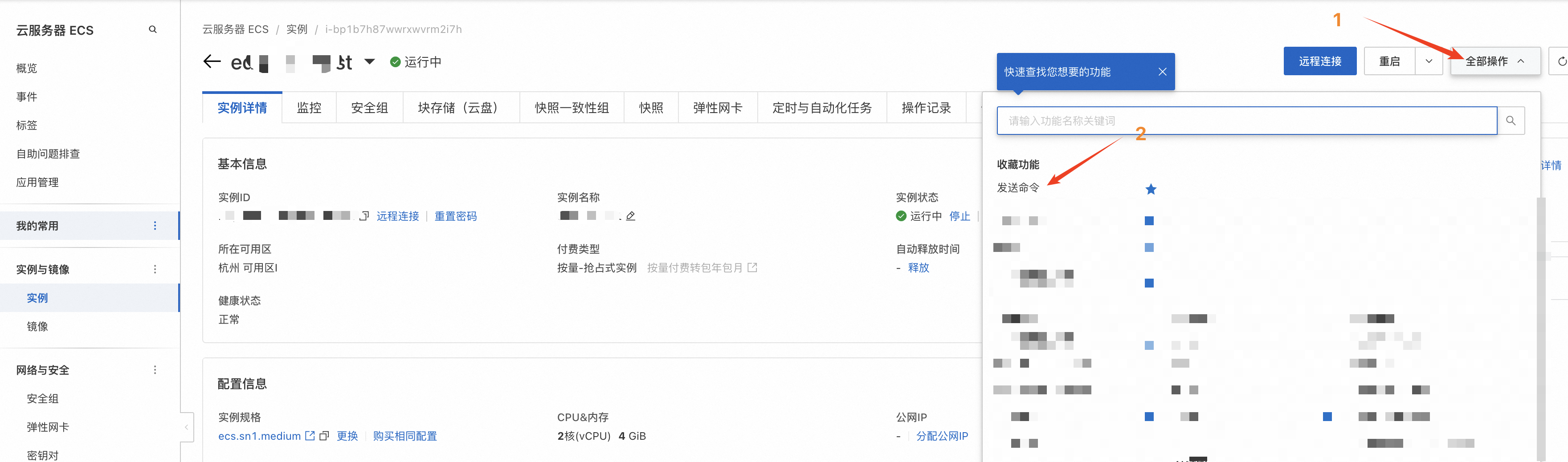Click the 按量付费转包年包月 link
This screenshot has height=462, width=1568.
pyautogui.click(x=702, y=268)
